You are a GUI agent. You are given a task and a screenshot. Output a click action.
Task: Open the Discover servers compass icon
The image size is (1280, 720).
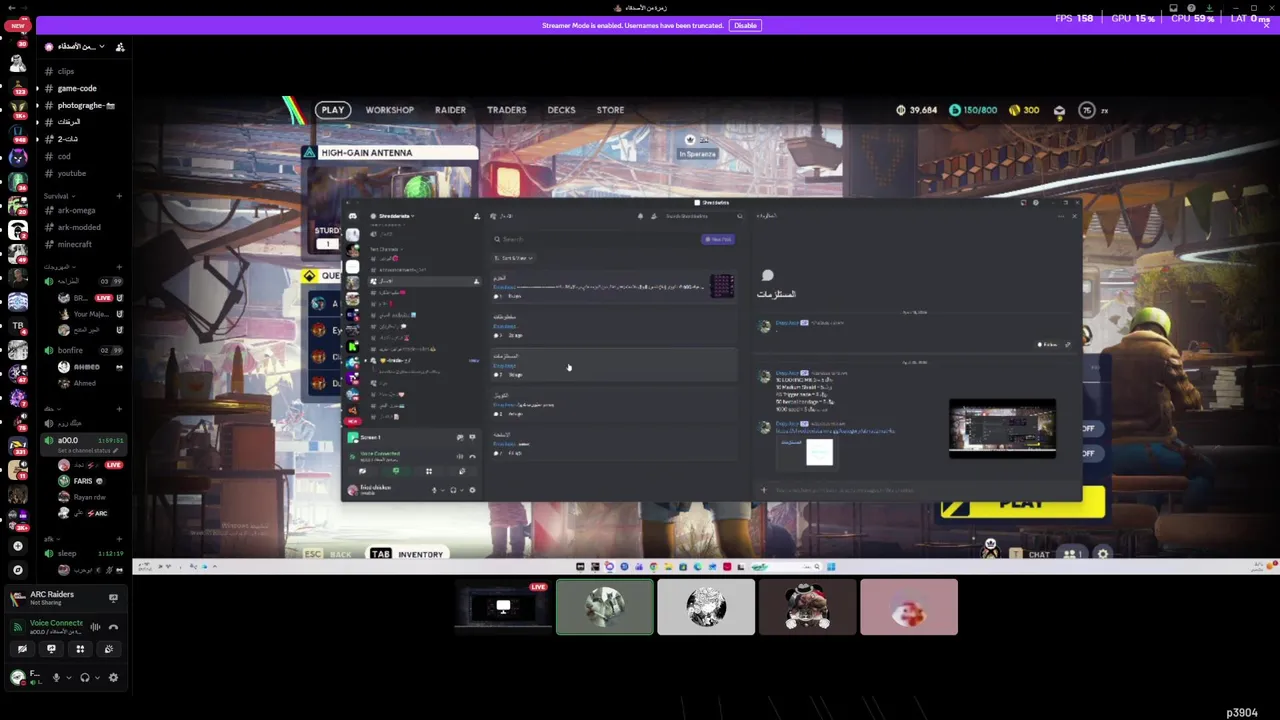[17, 570]
